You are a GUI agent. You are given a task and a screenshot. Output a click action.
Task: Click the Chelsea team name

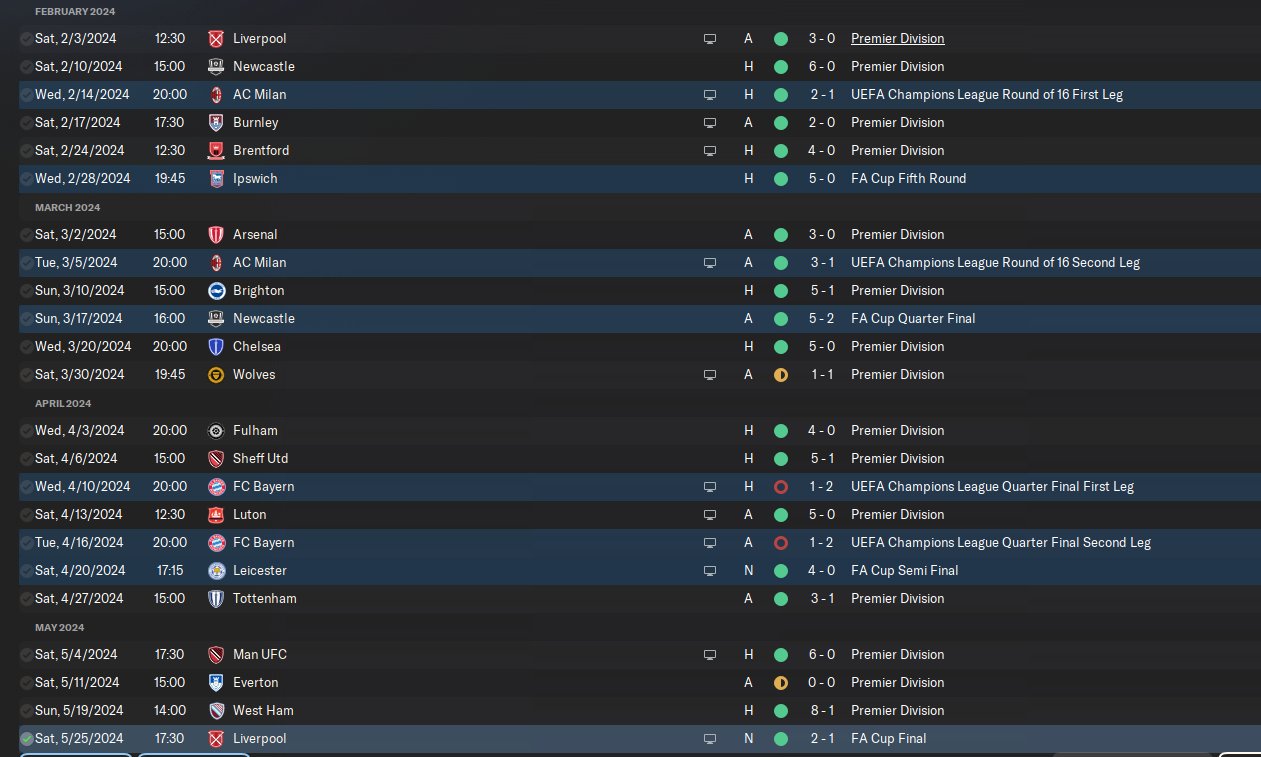coord(256,347)
